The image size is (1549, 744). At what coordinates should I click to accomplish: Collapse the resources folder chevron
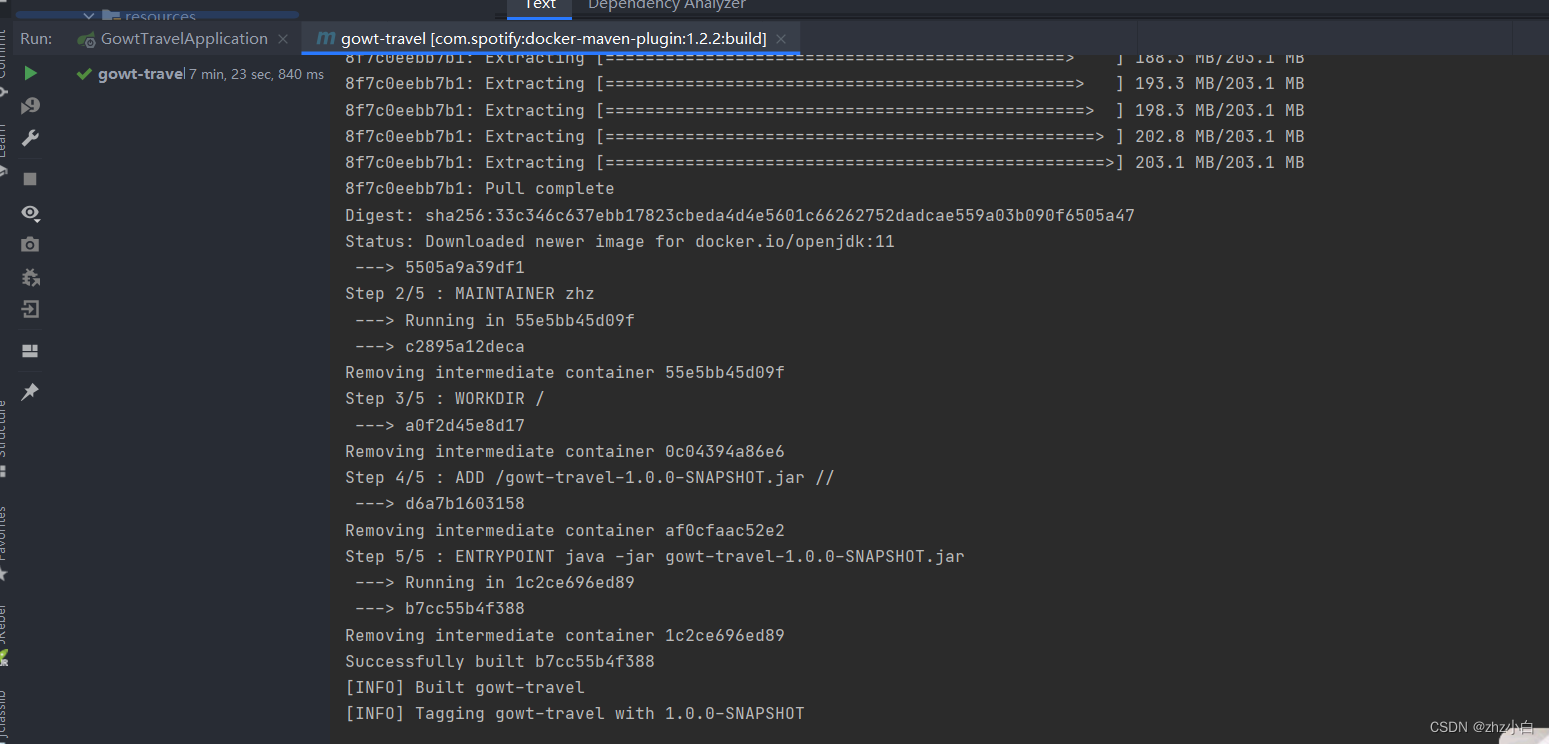[88, 15]
